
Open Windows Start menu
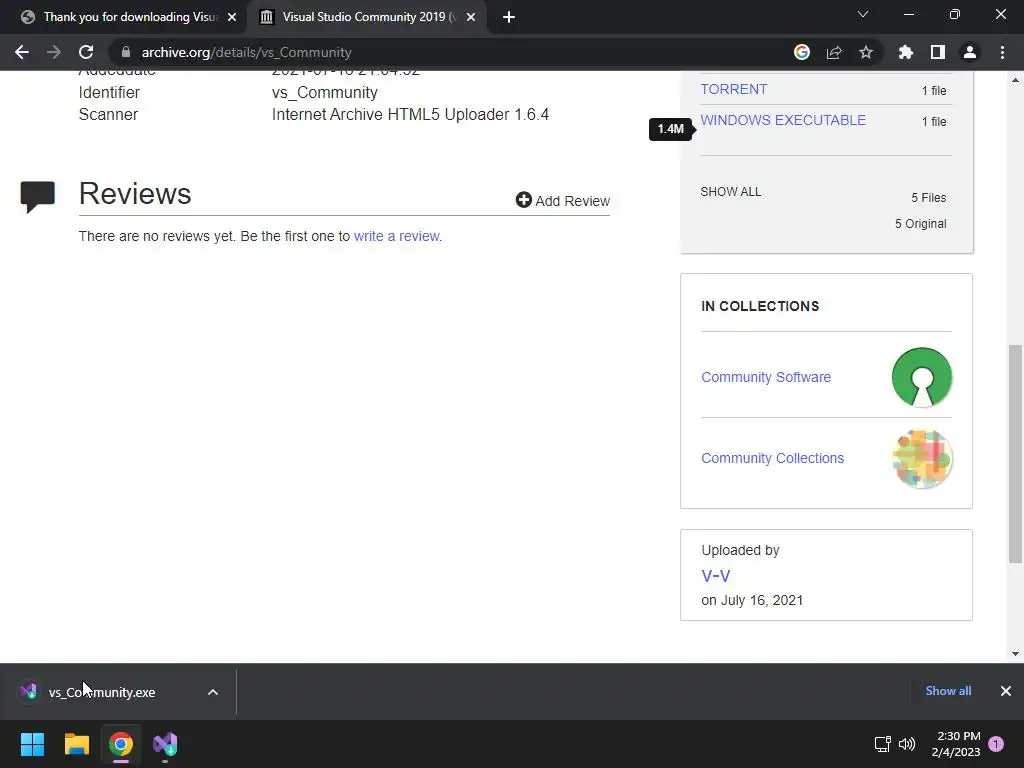32,744
